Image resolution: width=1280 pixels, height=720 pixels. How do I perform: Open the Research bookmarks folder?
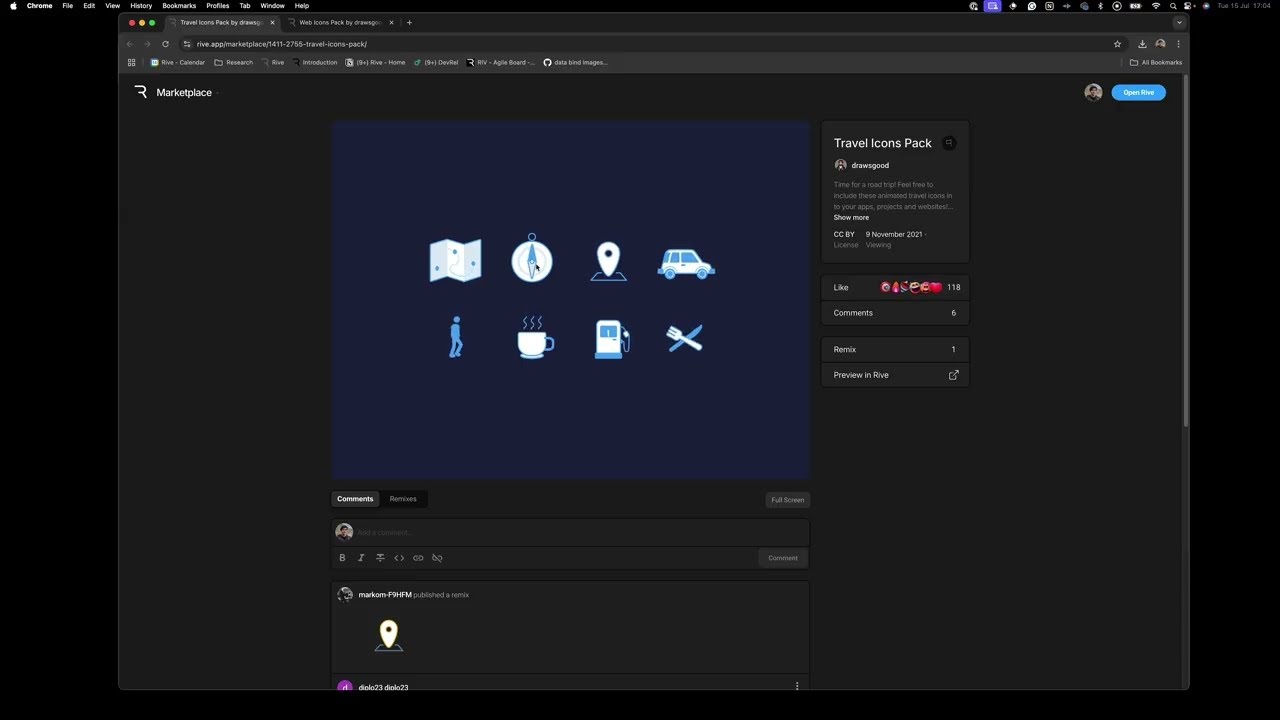click(x=233, y=62)
